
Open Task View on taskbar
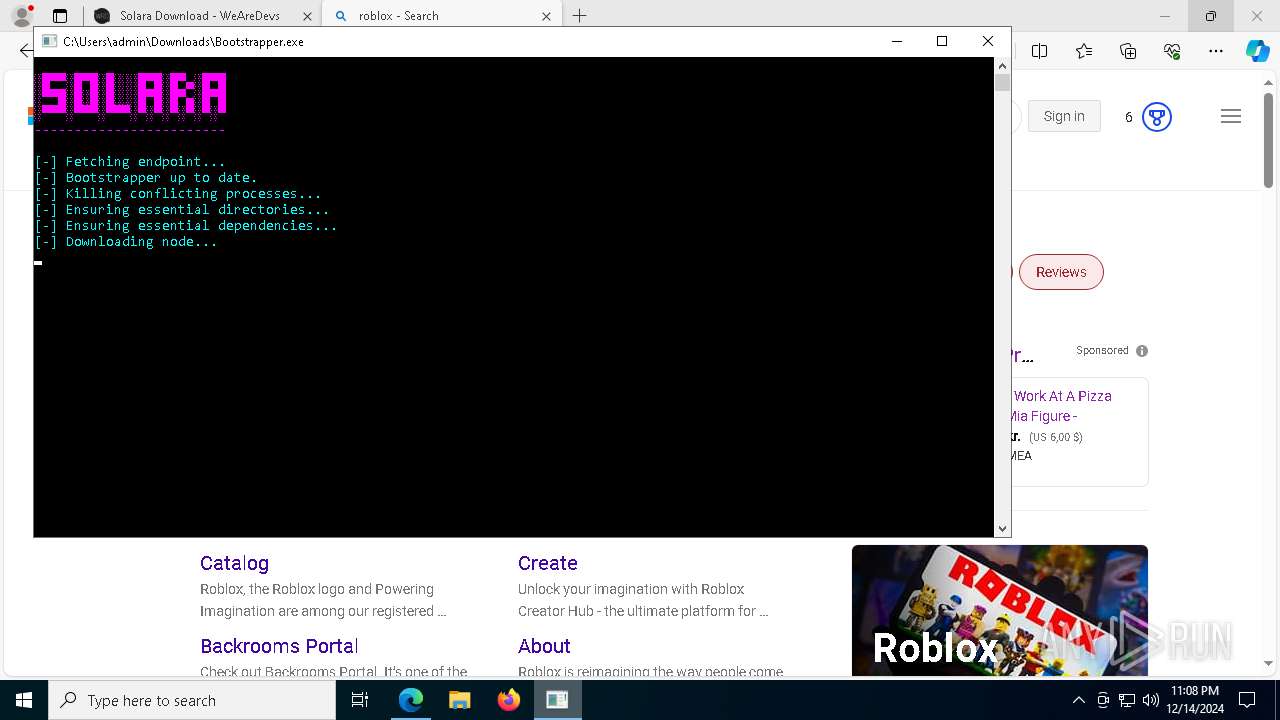pyautogui.click(x=361, y=700)
